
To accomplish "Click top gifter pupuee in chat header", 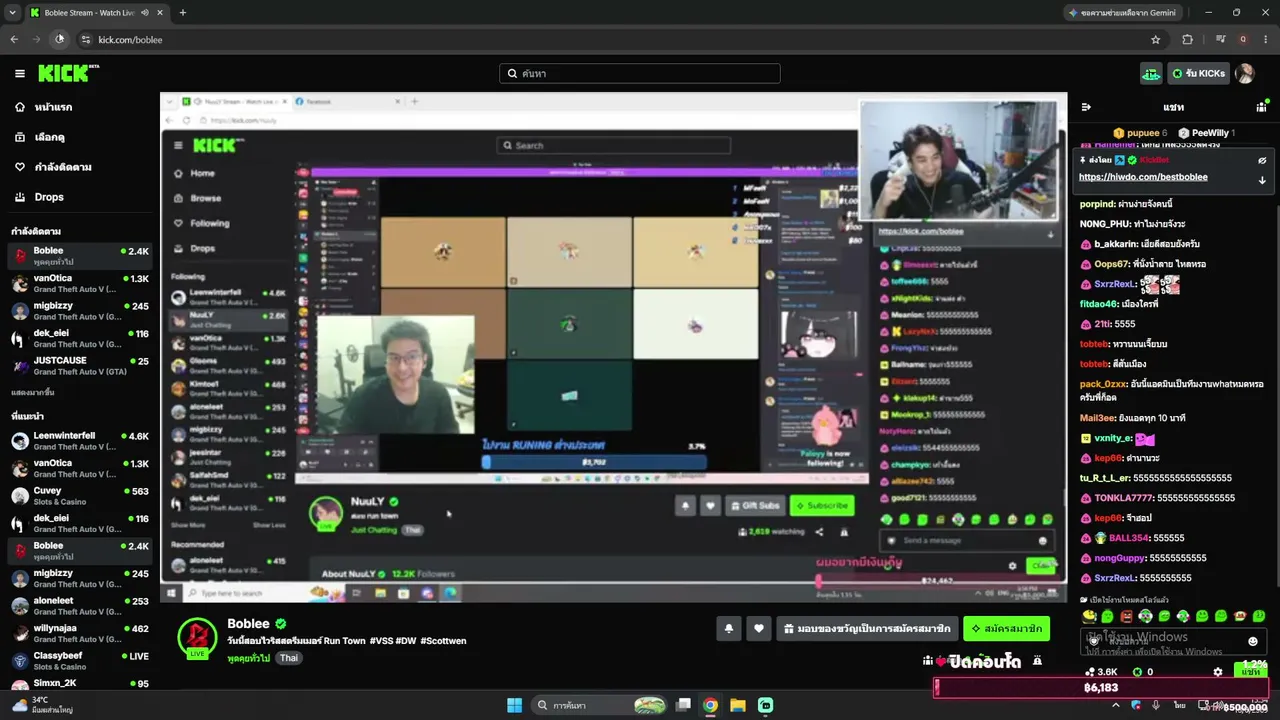I will point(1143,133).
